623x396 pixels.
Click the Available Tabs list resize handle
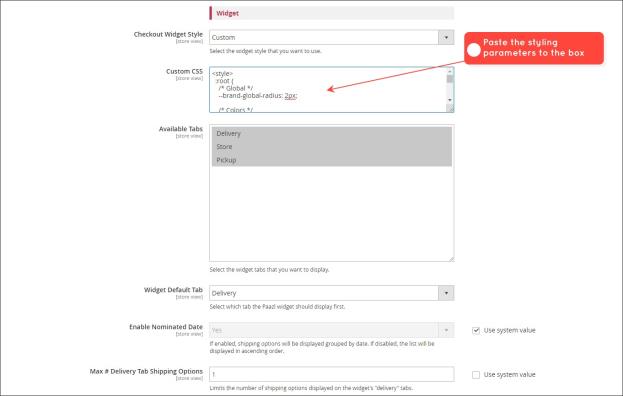tap(451, 259)
